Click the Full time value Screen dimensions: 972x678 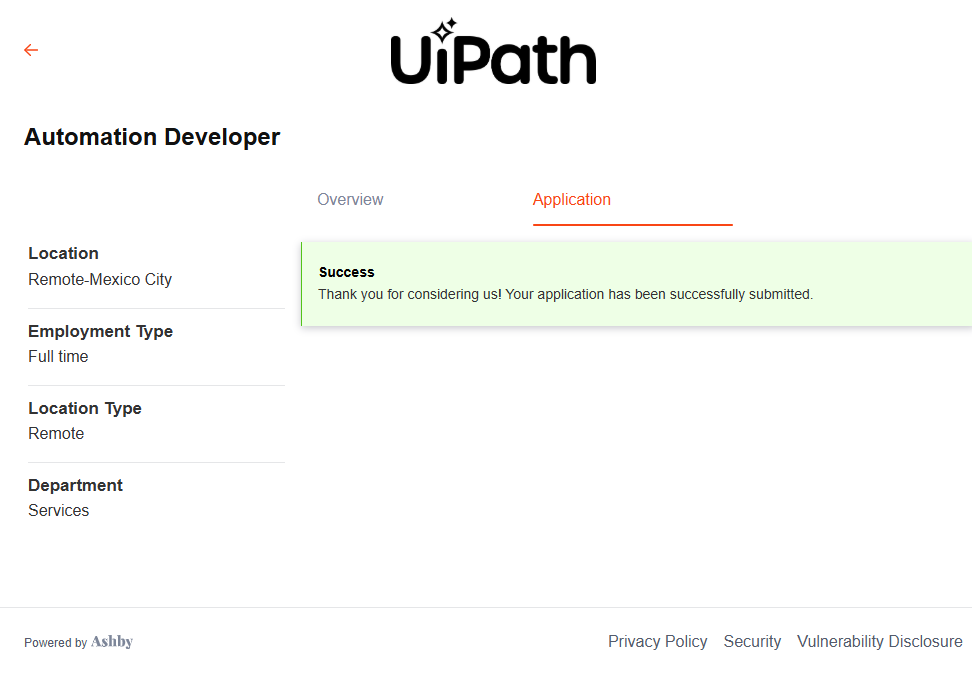tap(58, 357)
